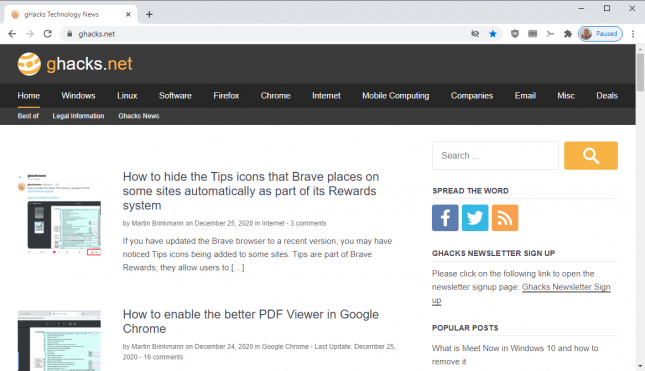Open the Firefox category
The image size is (645, 371).
(226, 95)
